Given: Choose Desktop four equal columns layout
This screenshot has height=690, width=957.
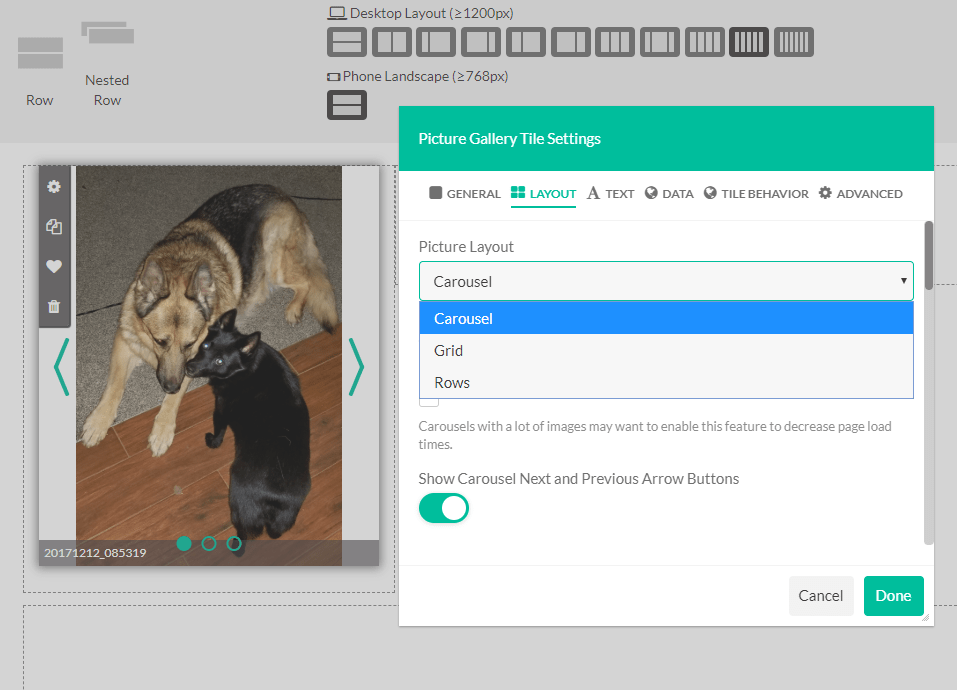Looking at the screenshot, I should pyautogui.click(x=704, y=42).
